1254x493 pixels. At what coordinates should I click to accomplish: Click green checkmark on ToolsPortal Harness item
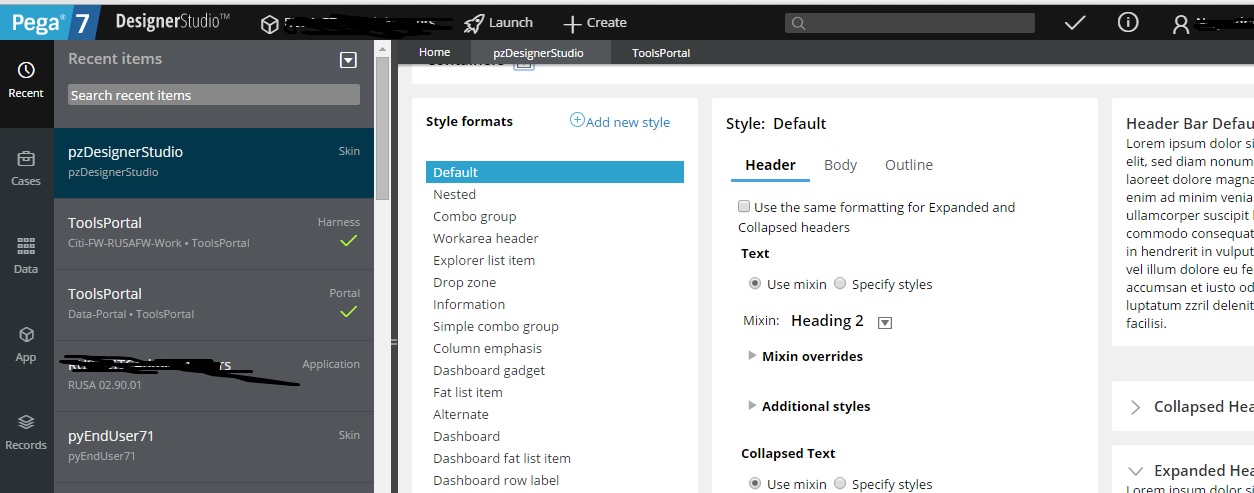tap(348, 241)
